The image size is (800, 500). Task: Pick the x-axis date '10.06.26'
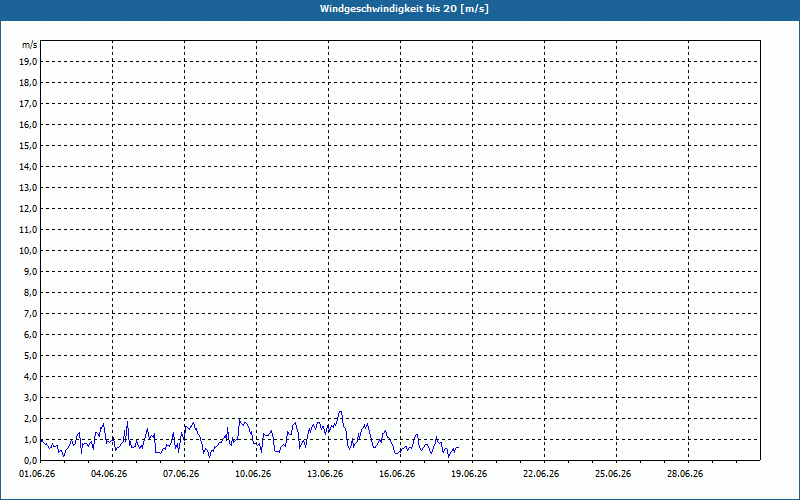pyautogui.click(x=253, y=474)
